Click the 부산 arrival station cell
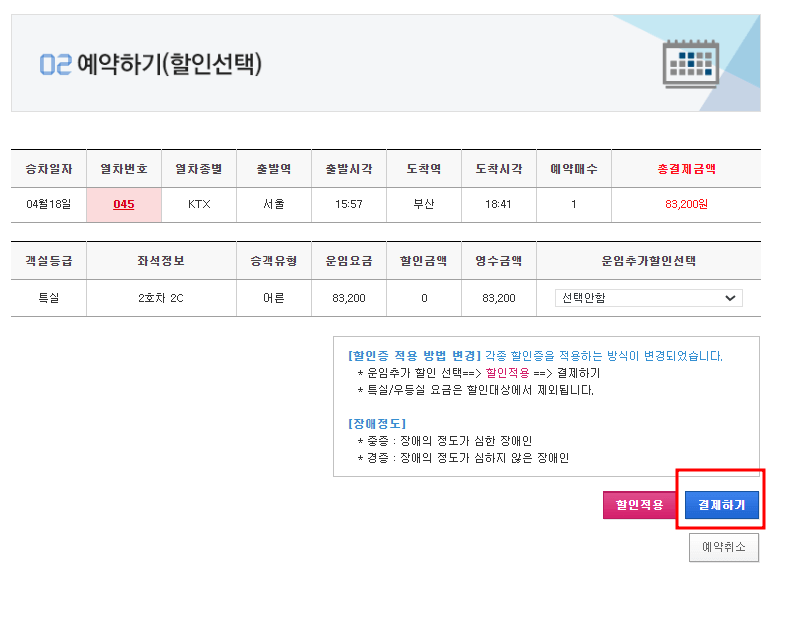The image size is (785, 625). [x=424, y=204]
